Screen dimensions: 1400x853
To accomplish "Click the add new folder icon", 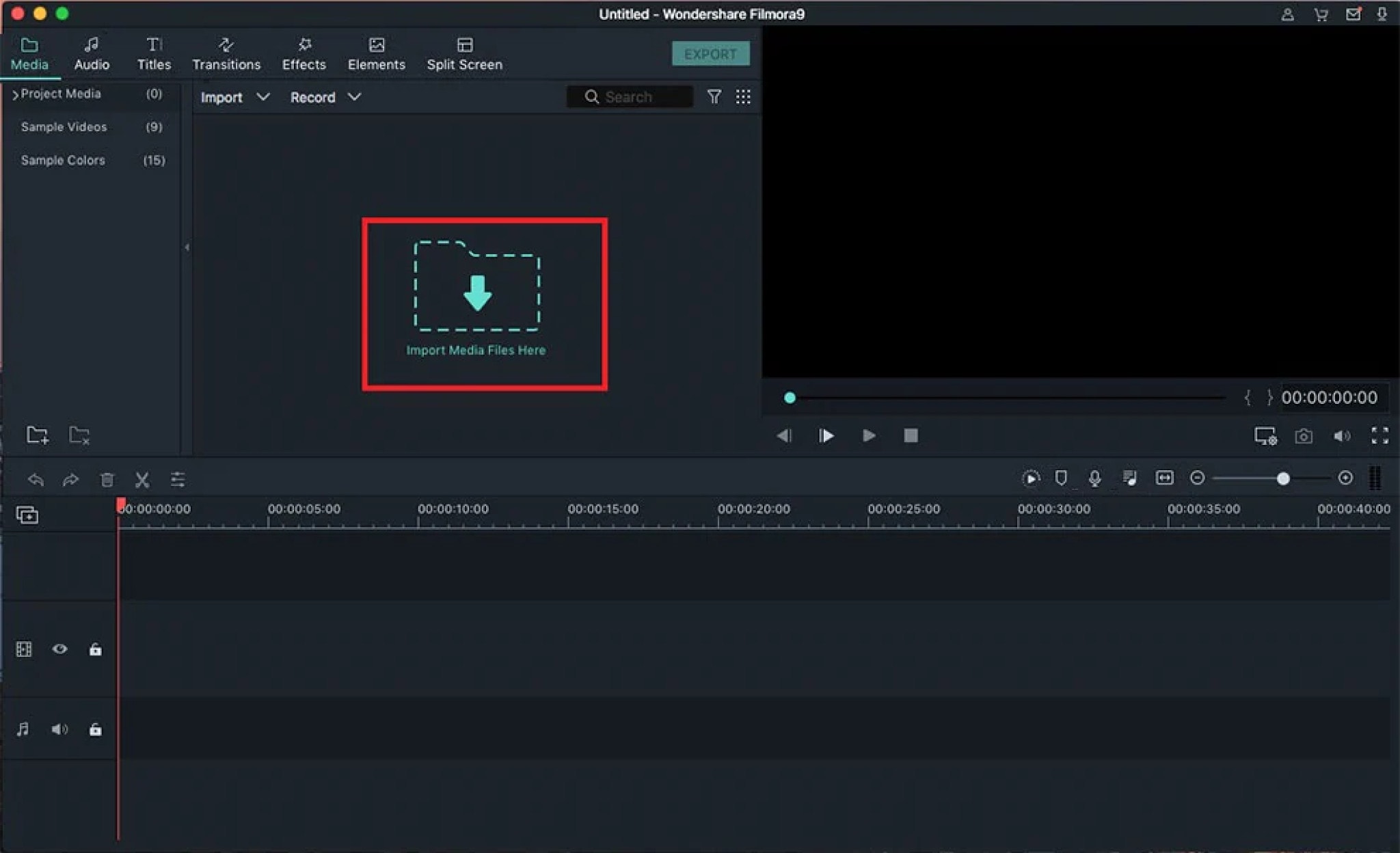I will (x=37, y=435).
